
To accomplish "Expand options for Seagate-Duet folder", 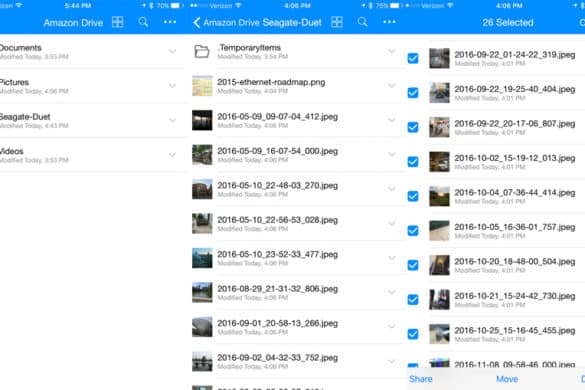I will pyautogui.click(x=172, y=120).
